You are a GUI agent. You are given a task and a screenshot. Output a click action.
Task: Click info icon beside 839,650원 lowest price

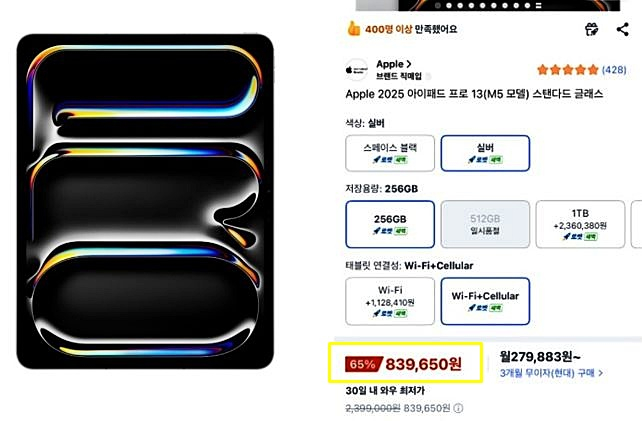pyautogui.click(x=458, y=408)
